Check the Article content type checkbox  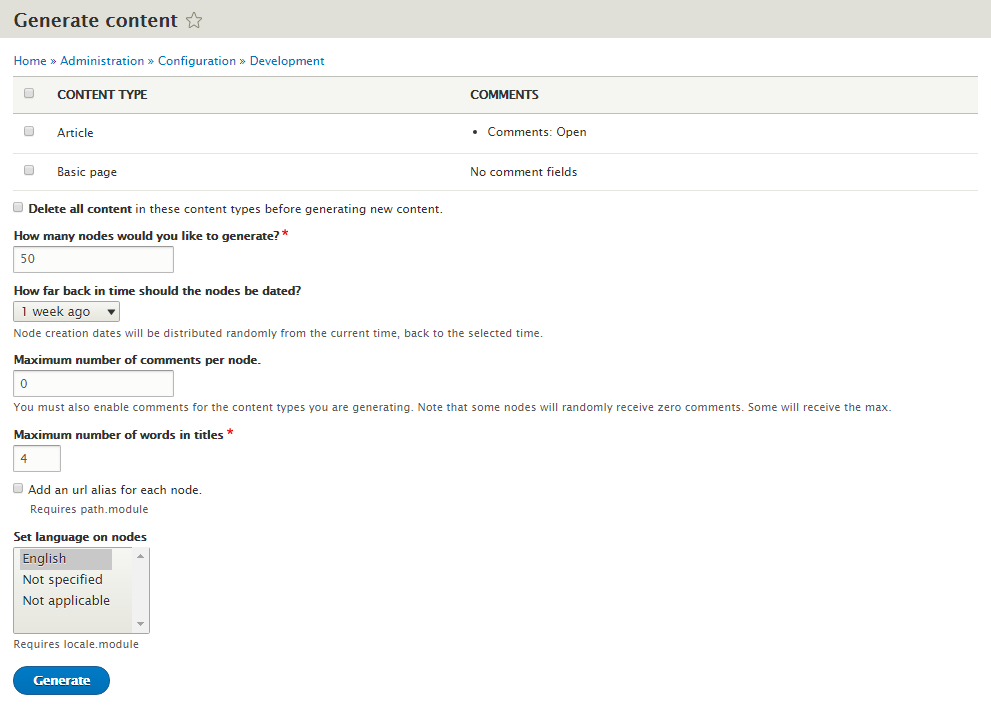click(29, 131)
